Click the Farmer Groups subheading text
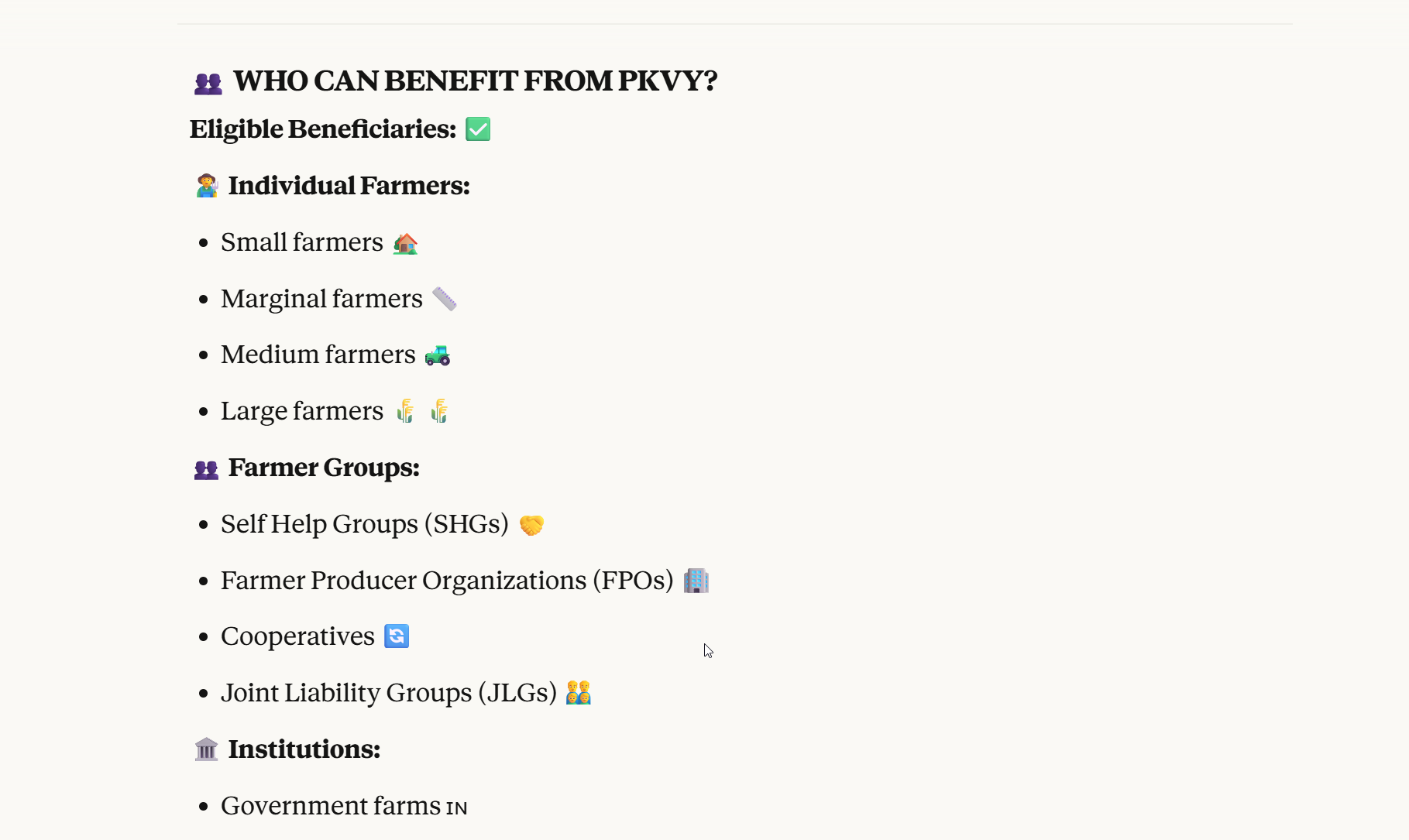This screenshot has width=1409, height=840. click(323, 468)
